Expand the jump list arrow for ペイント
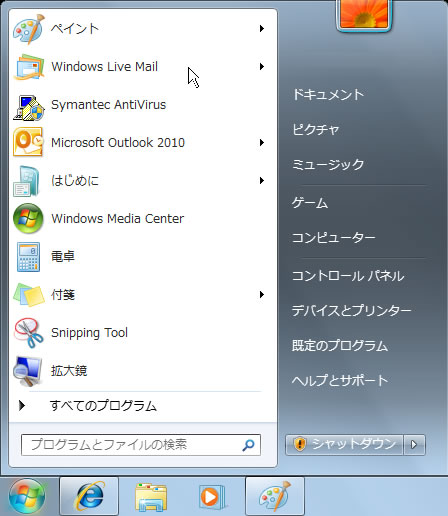448x516 pixels. click(262, 29)
